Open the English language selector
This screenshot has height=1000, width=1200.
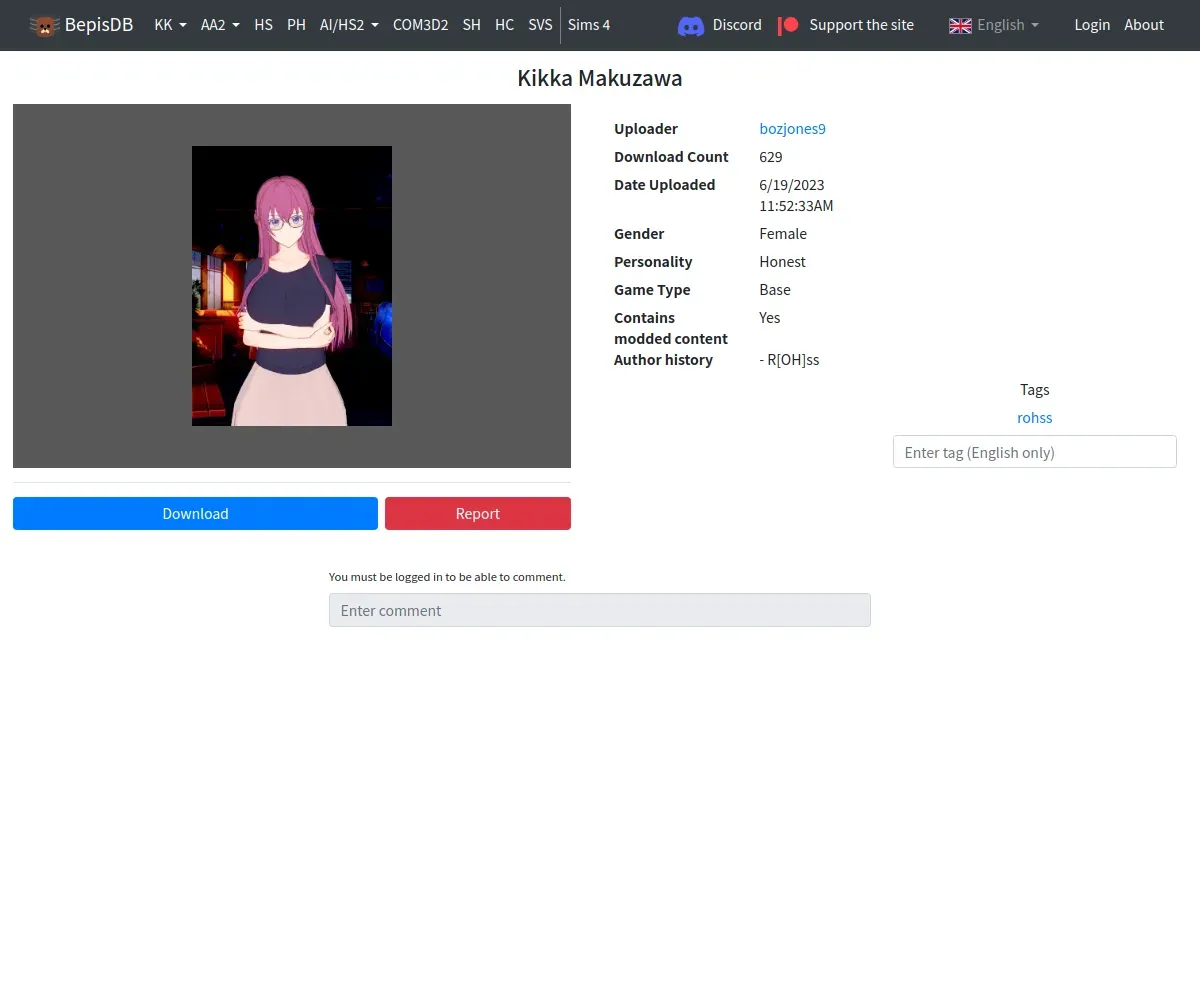(x=994, y=25)
